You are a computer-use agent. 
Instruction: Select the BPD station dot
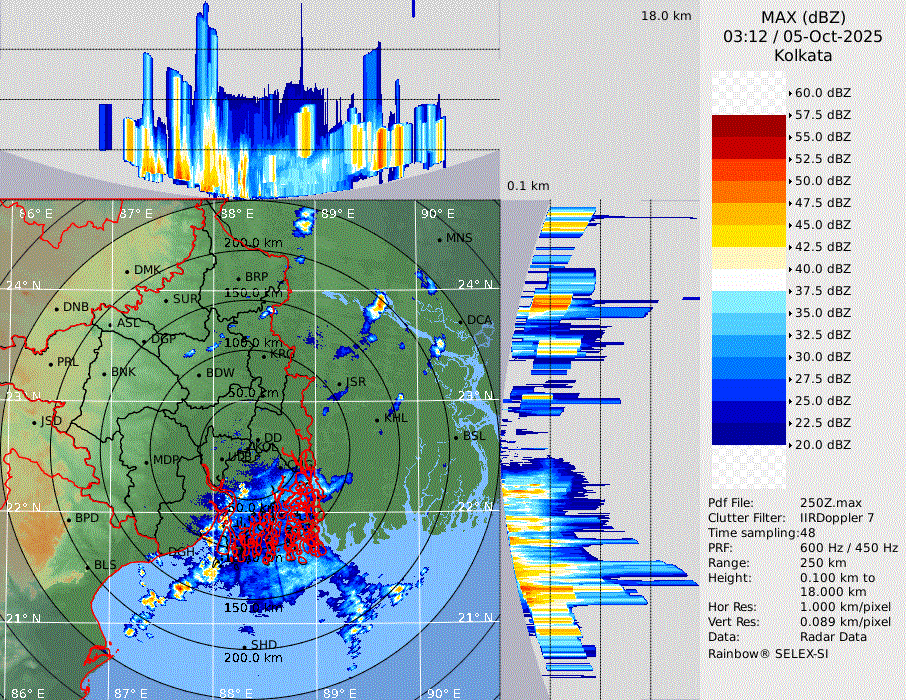(x=69, y=519)
